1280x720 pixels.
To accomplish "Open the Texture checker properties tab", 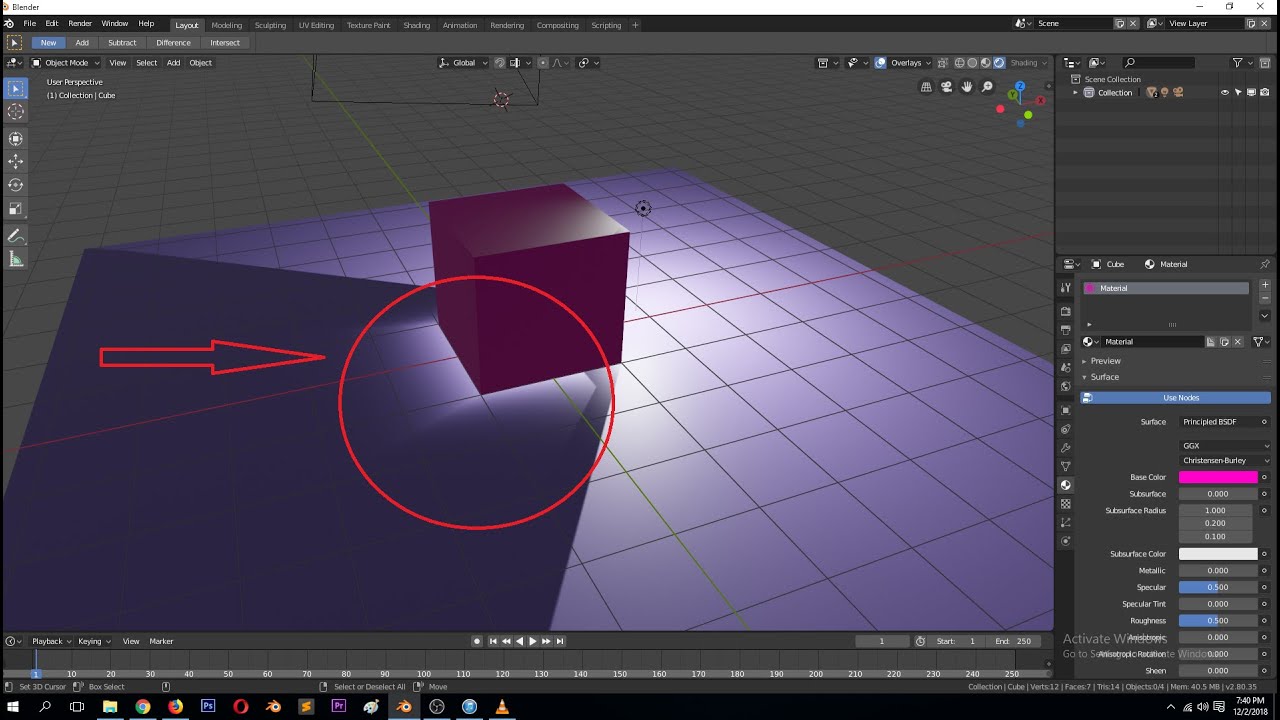I will [1066, 504].
